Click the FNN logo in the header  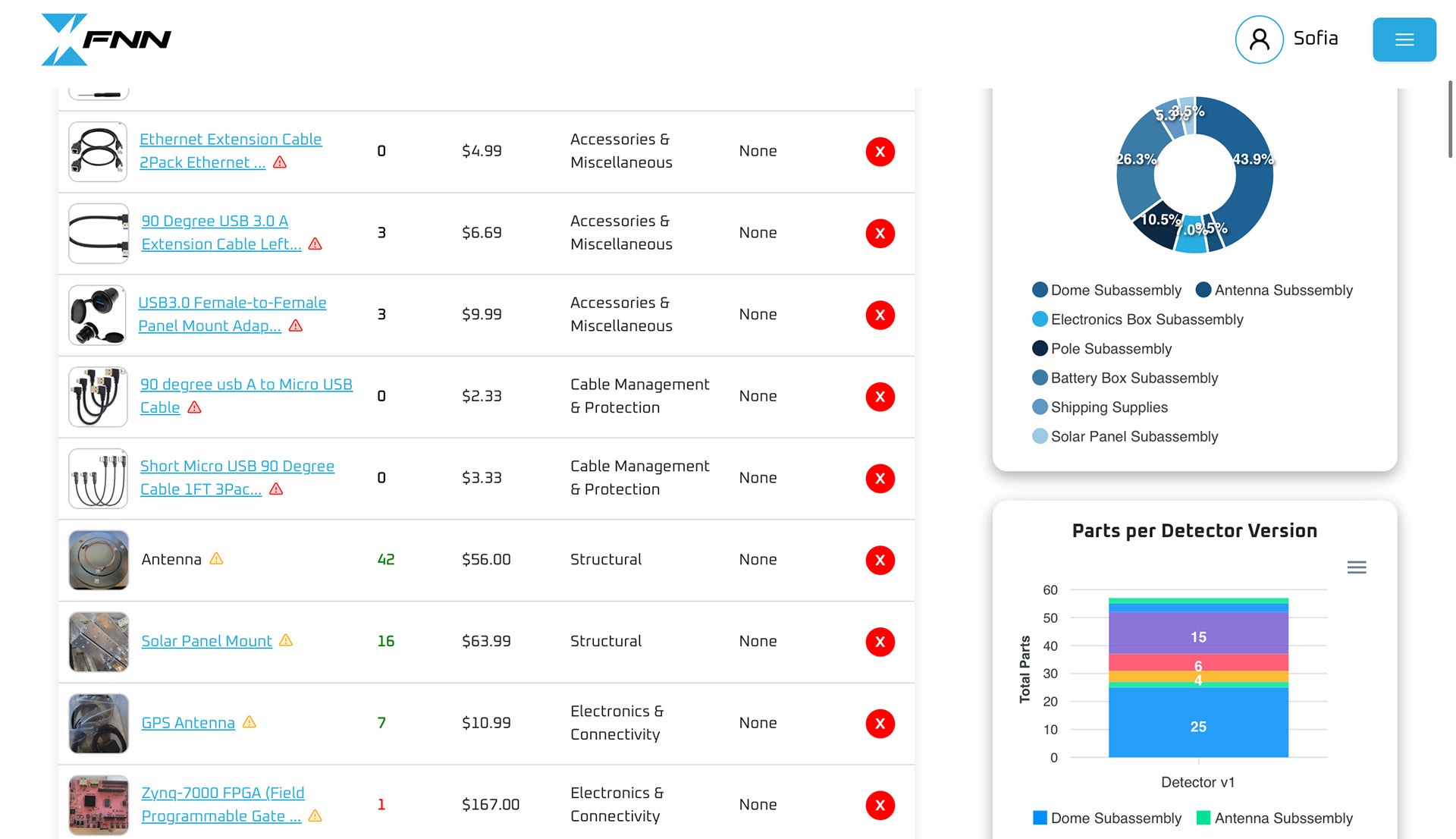tap(106, 39)
